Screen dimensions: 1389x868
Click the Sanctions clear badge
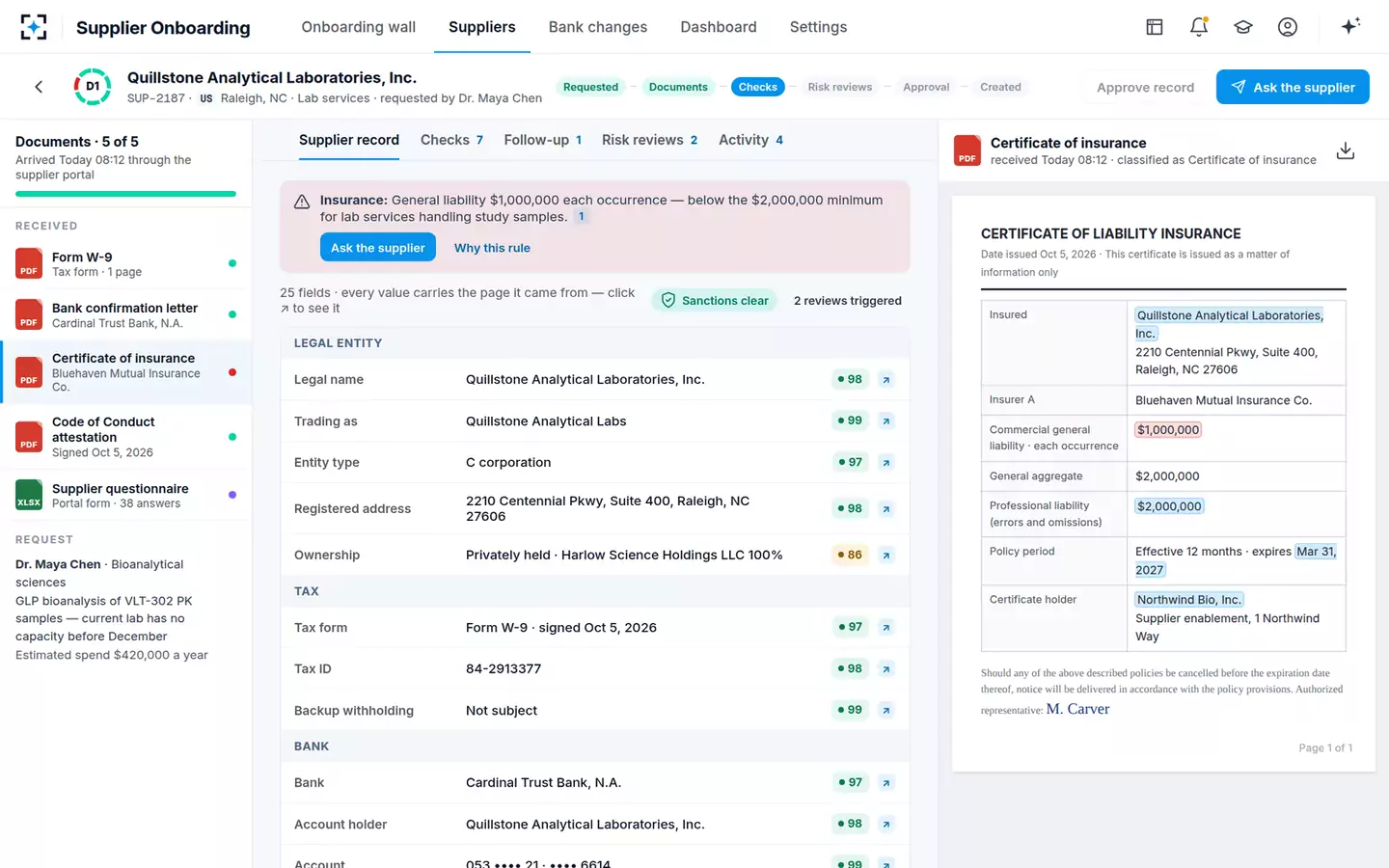716,301
